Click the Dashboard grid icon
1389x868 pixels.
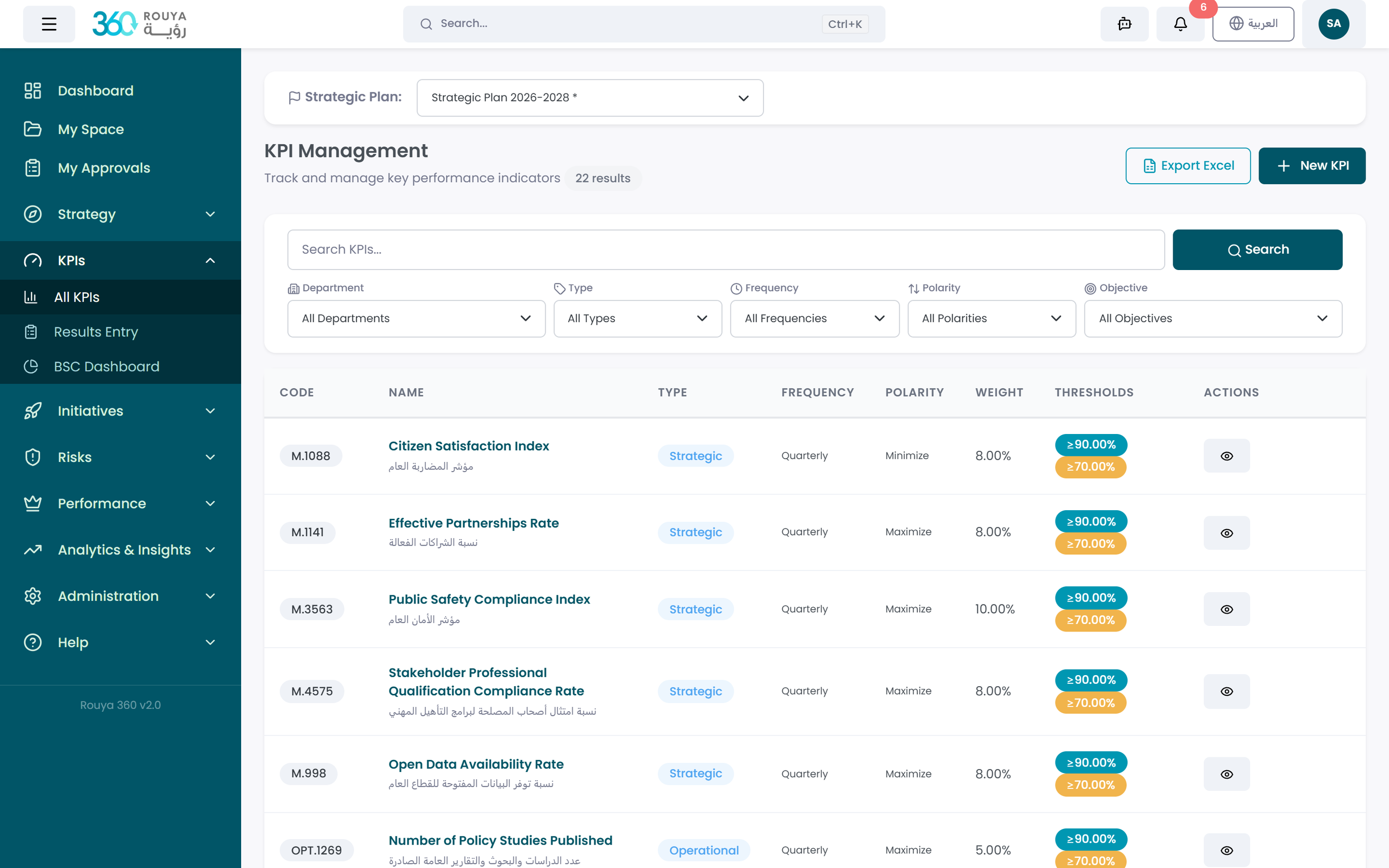pos(32,90)
